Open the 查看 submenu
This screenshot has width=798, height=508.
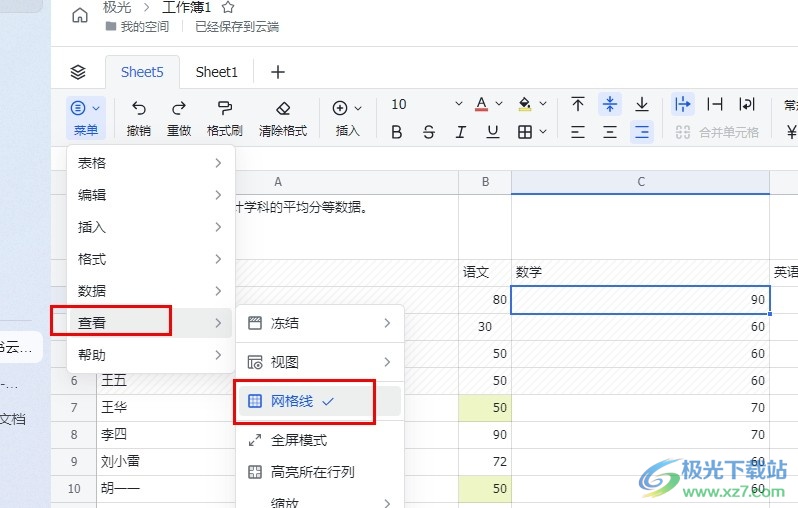click(150, 323)
